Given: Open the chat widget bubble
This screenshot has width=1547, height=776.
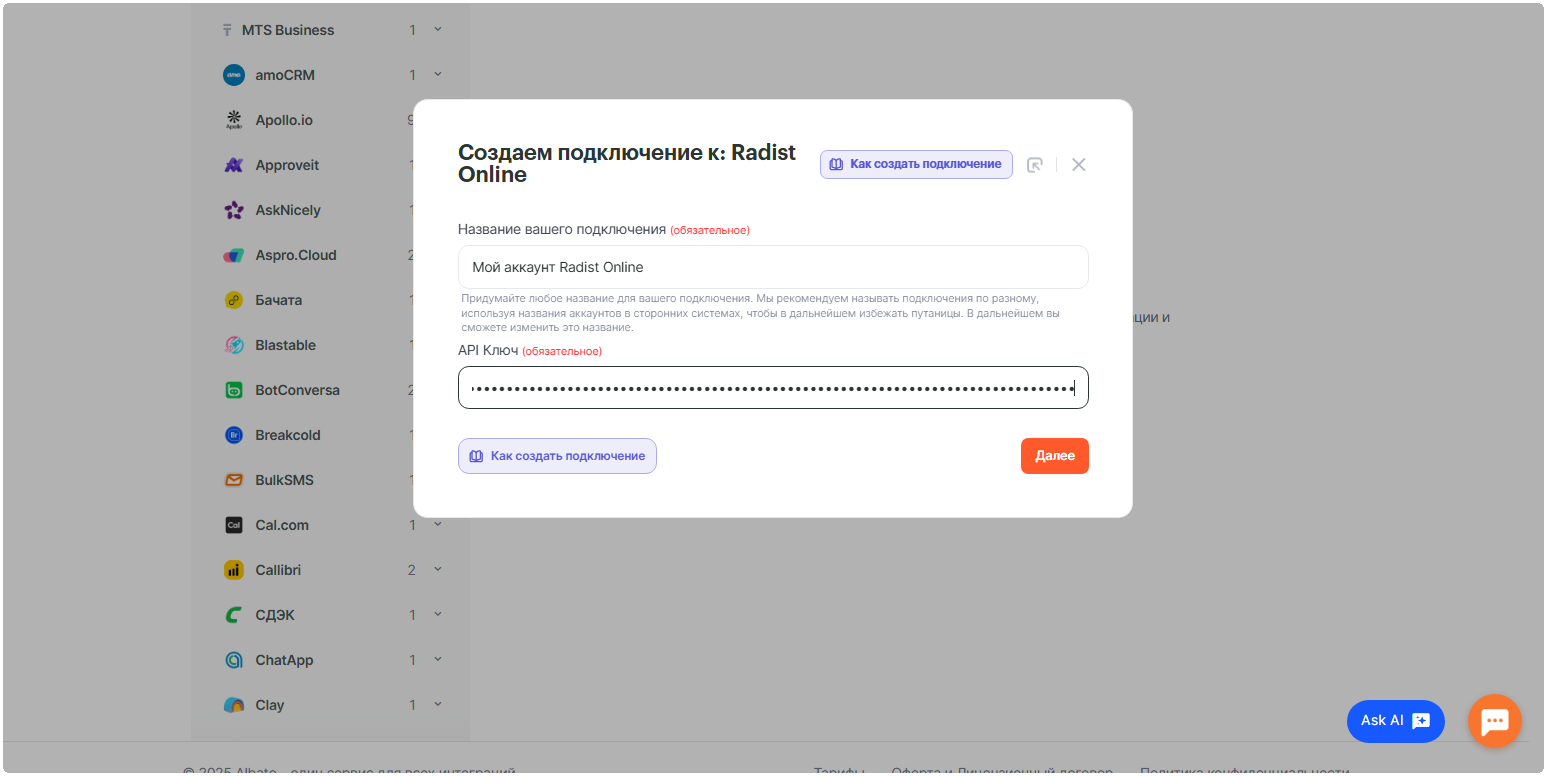Looking at the screenshot, I should 1494,721.
